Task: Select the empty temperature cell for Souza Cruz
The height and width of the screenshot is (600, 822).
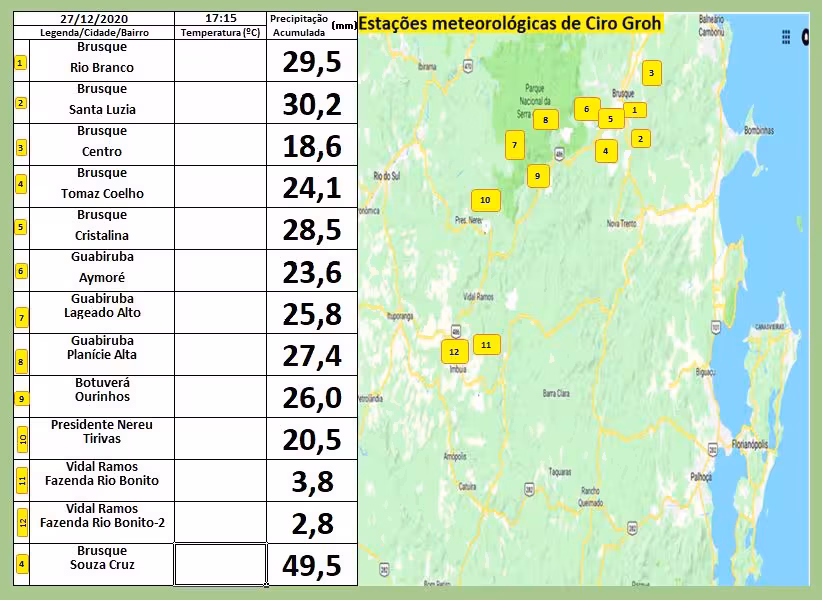Action: tap(220, 564)
